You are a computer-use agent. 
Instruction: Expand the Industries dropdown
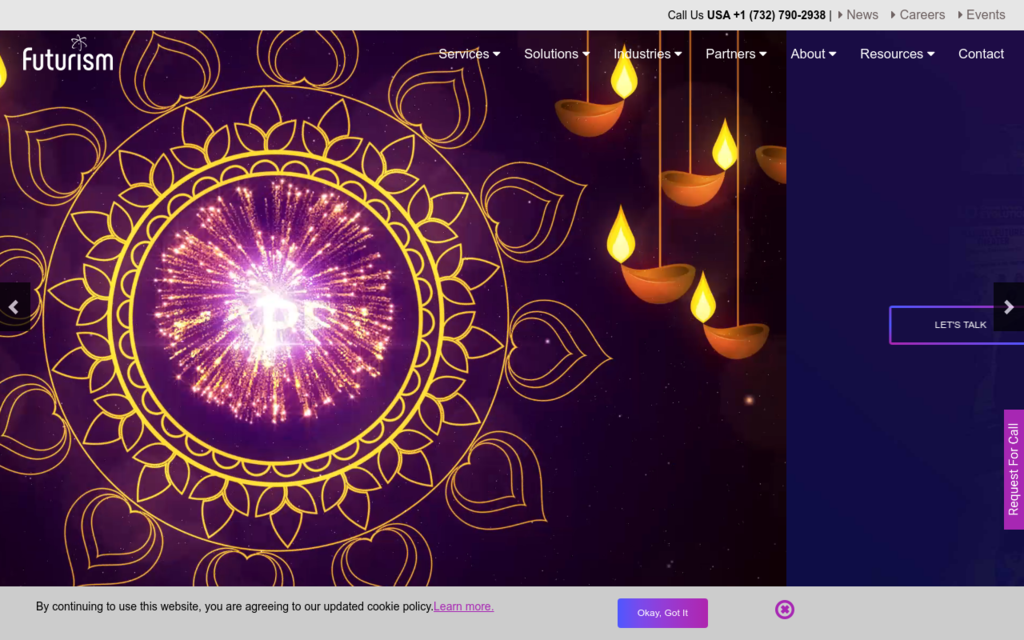click(x=647, y=54)
